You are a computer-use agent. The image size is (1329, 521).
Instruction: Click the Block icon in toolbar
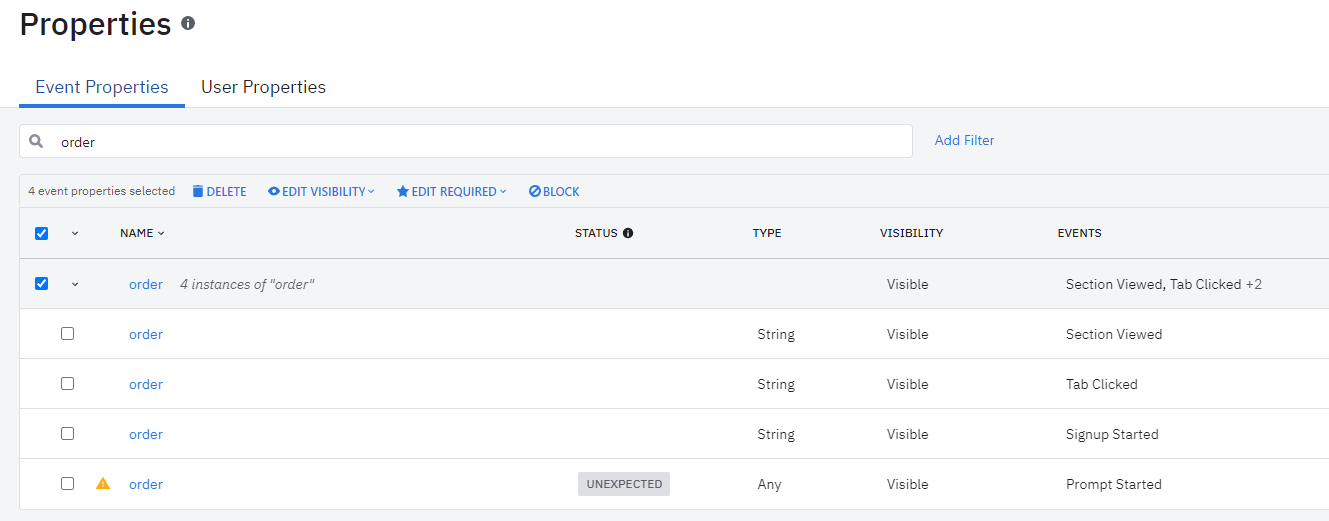(535, 191)
